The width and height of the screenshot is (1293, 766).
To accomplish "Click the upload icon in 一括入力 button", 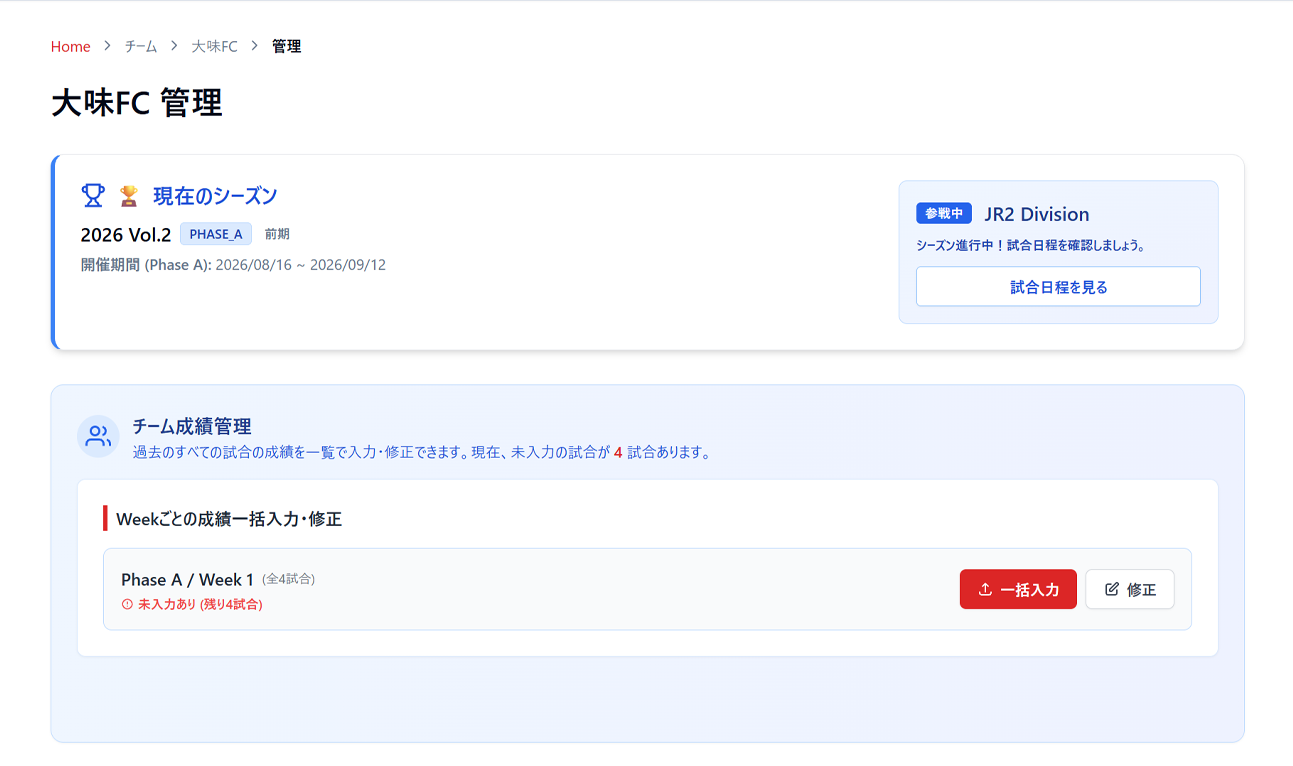I will tap(985, 590).
